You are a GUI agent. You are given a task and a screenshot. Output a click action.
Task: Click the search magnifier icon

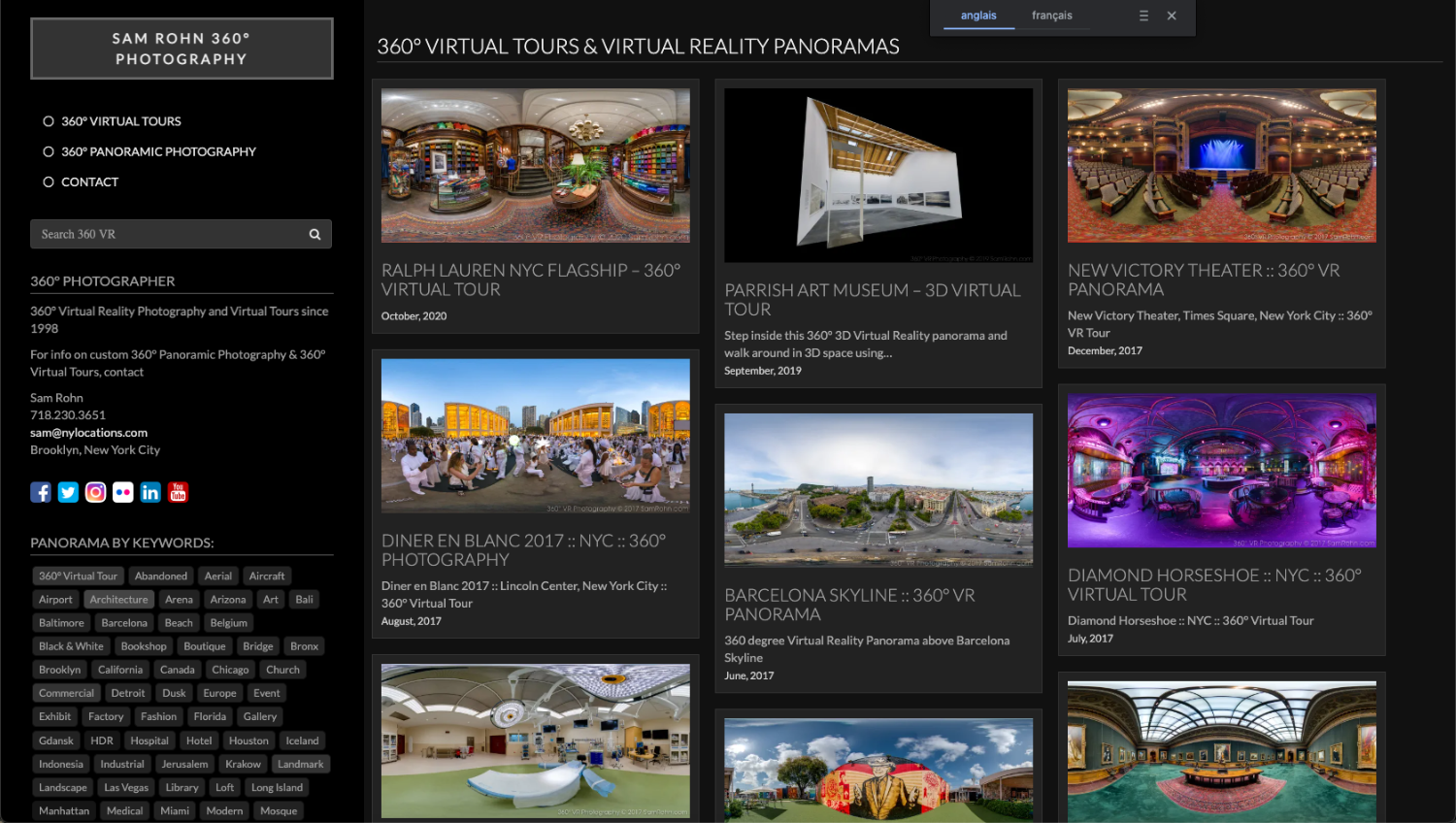click(314, 234)
